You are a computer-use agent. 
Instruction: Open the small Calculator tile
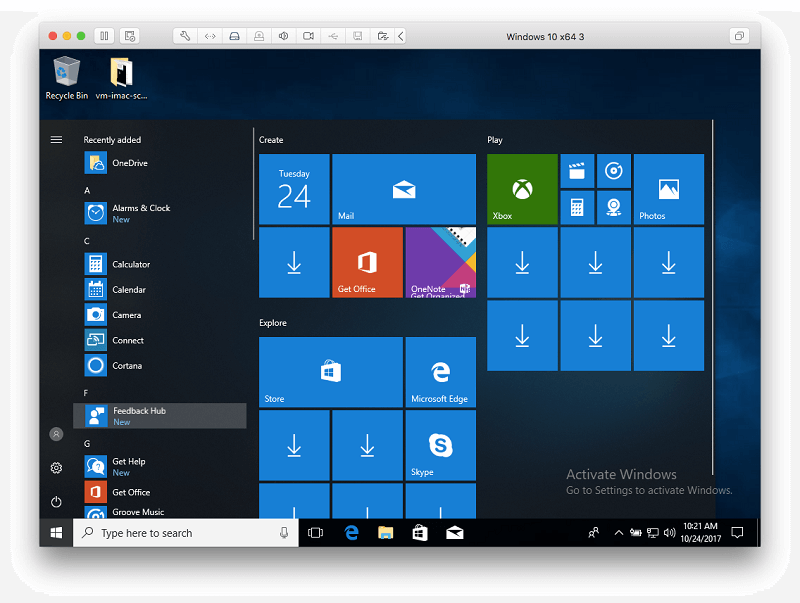click(577, 208)
